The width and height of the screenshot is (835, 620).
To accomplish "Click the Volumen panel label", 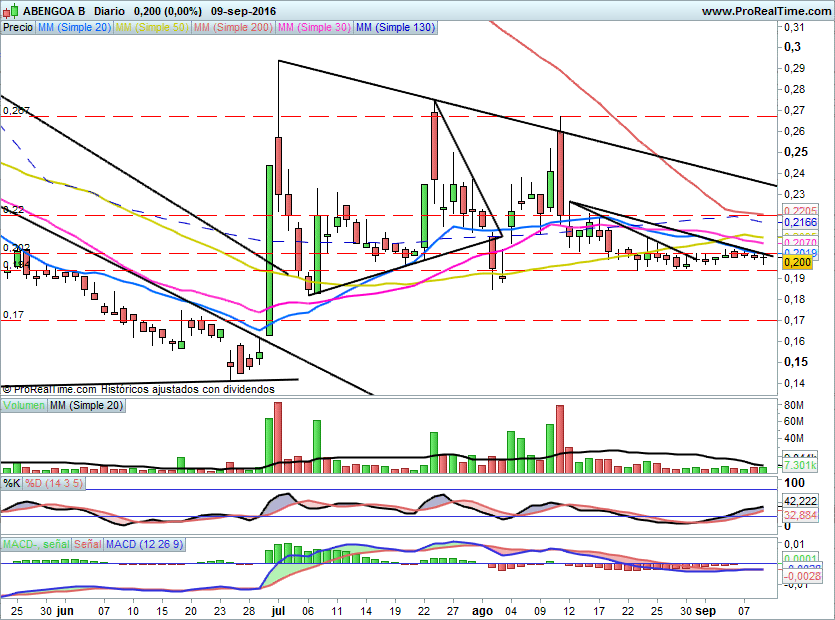I will (x=24, y=406).
